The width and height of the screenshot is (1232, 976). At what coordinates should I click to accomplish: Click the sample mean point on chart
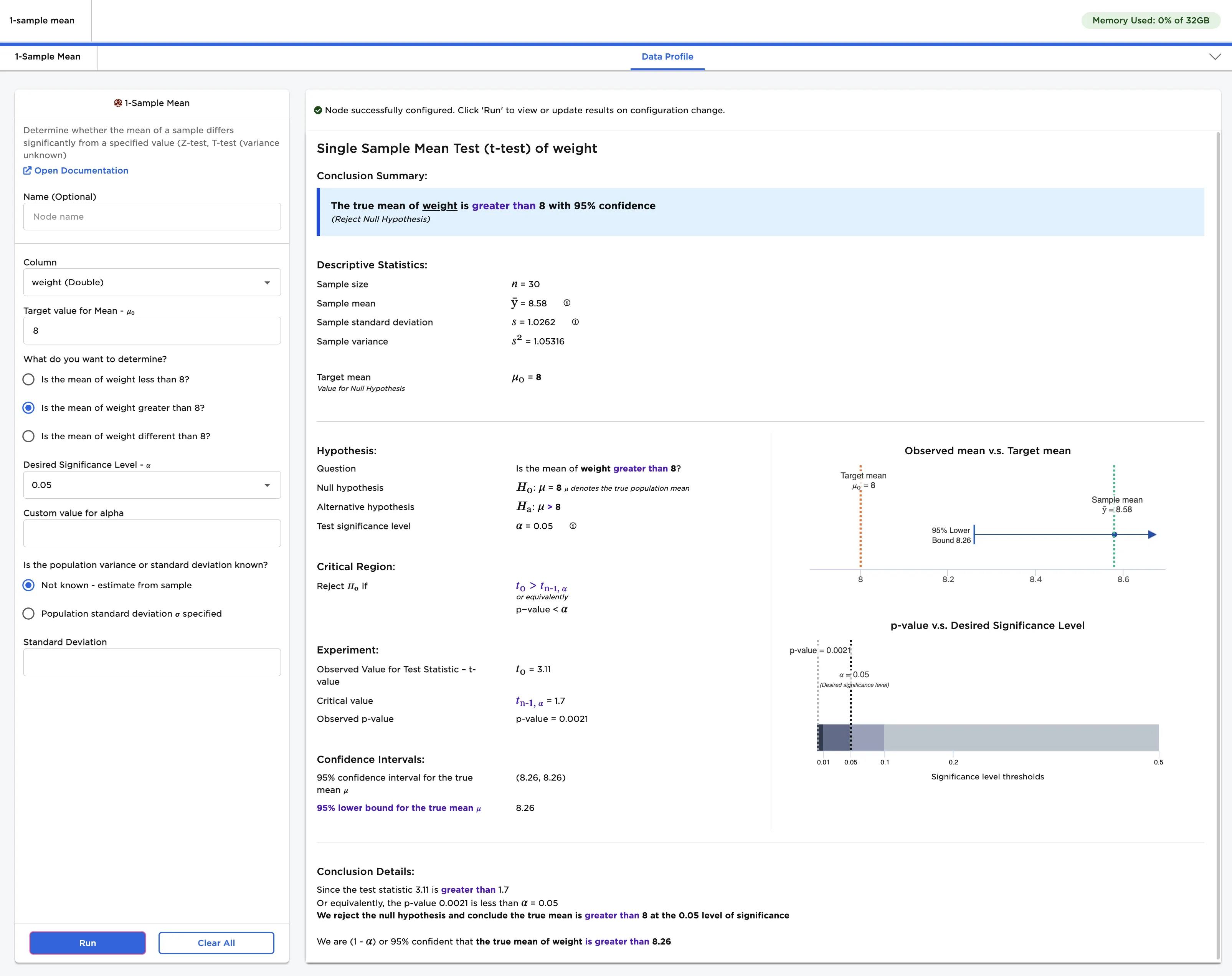tap(1114, 534)
